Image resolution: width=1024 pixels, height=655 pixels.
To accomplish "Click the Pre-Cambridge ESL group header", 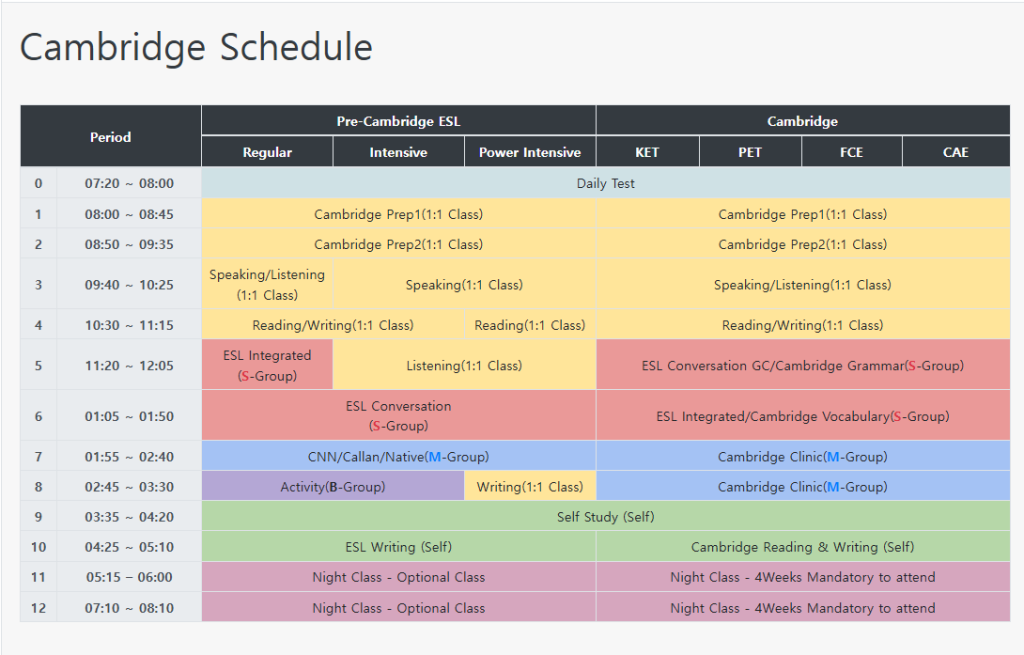I will point(398,121).
